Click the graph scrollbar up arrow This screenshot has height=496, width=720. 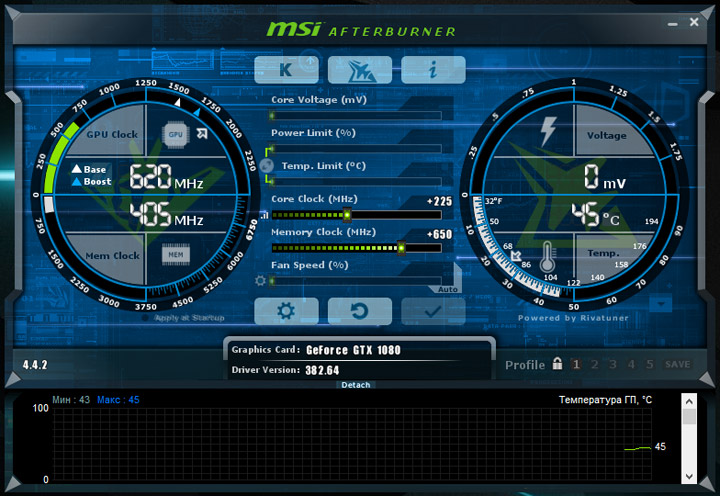(689, 401)
